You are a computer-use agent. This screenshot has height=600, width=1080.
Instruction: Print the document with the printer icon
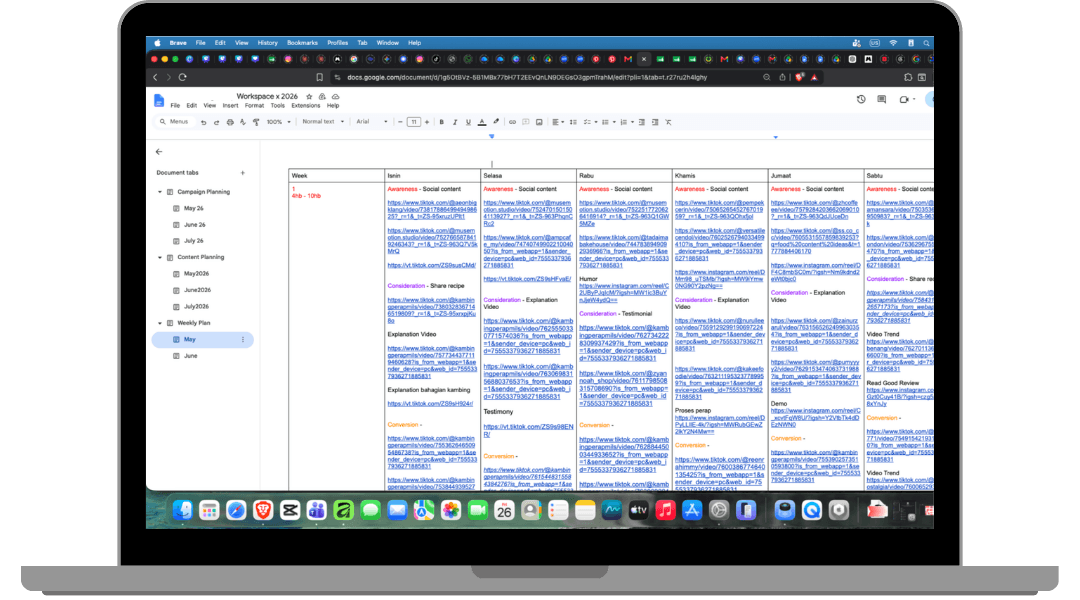tap(230, 122)
